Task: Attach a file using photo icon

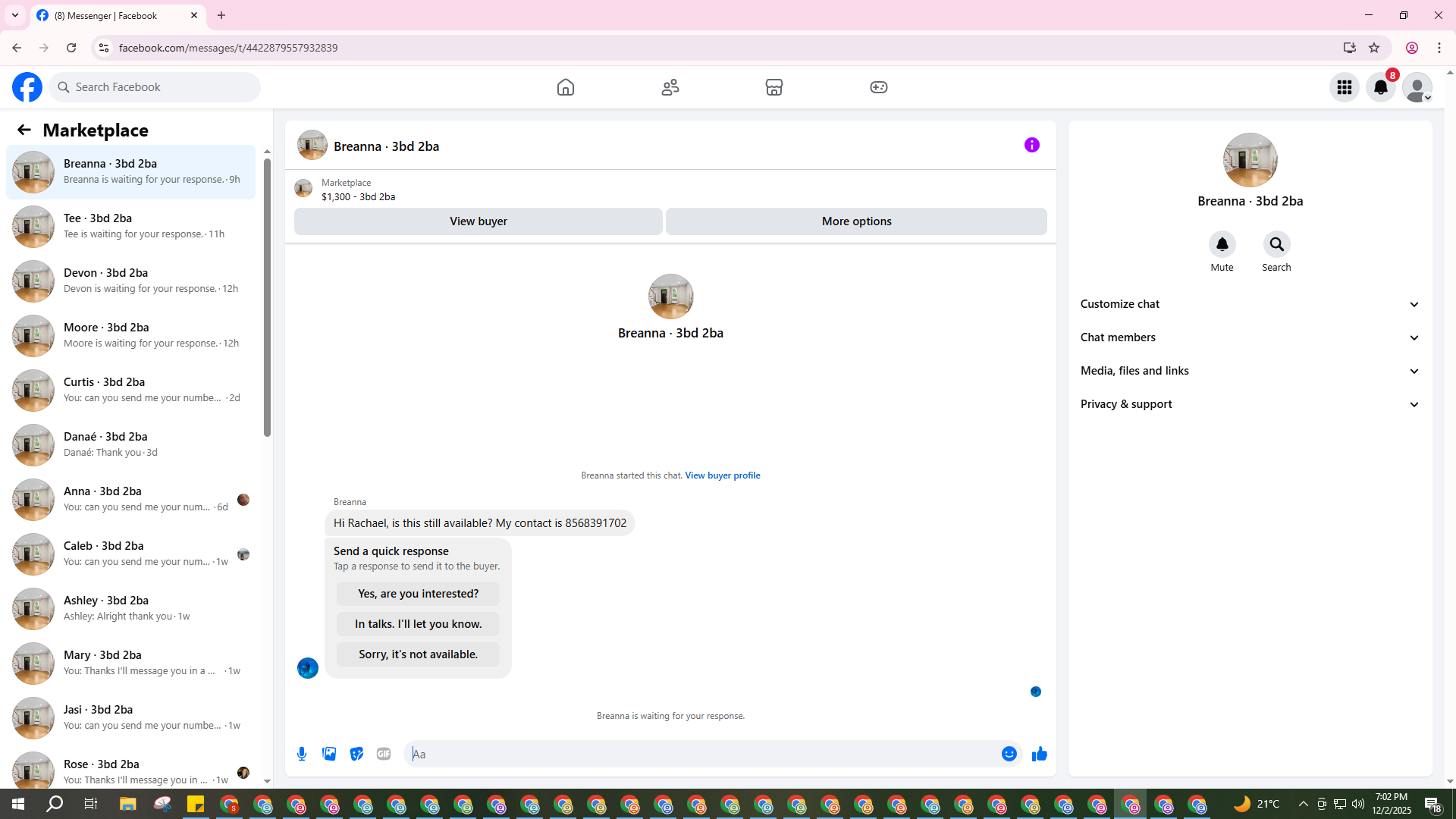Action: tap(329, 754)
